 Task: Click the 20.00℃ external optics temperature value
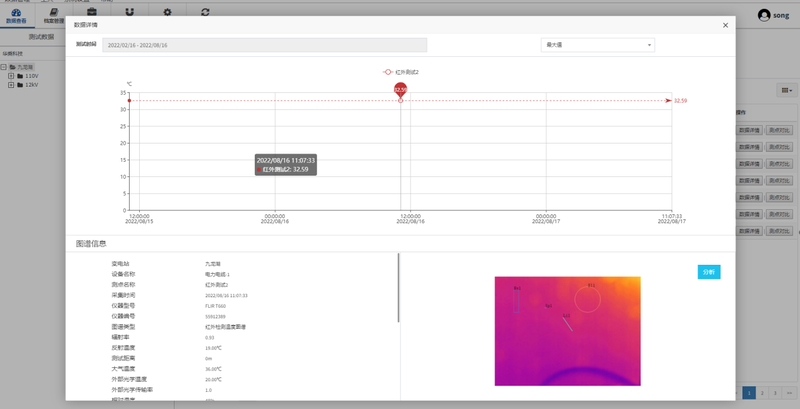point(213,379)
